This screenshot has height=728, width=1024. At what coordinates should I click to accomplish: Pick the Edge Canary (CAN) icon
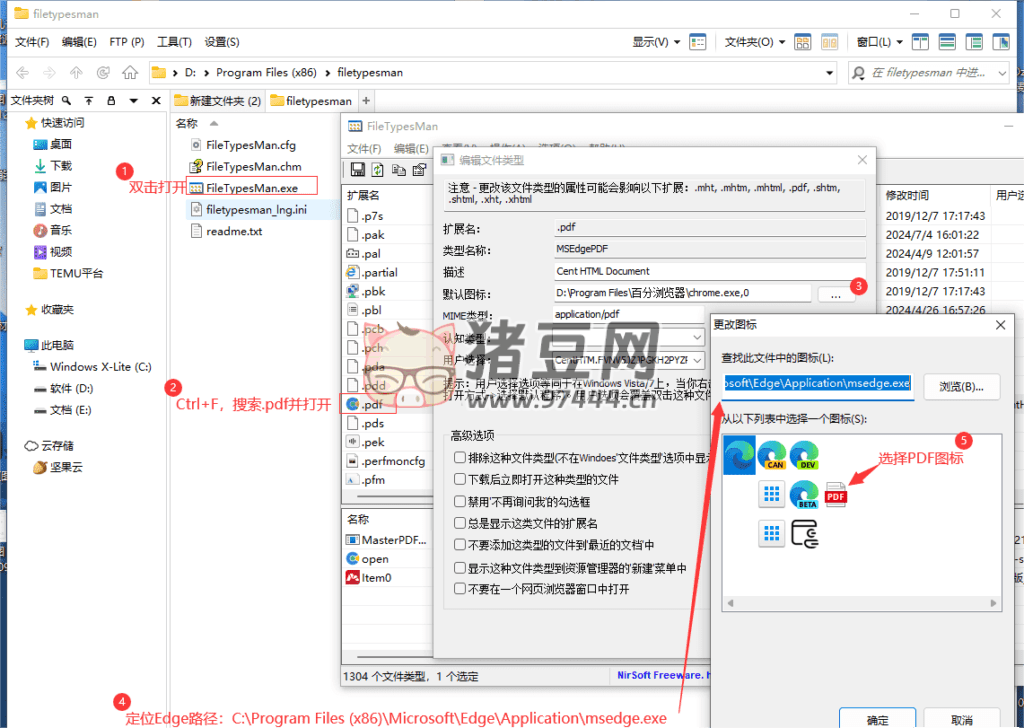tap(771, 457)
